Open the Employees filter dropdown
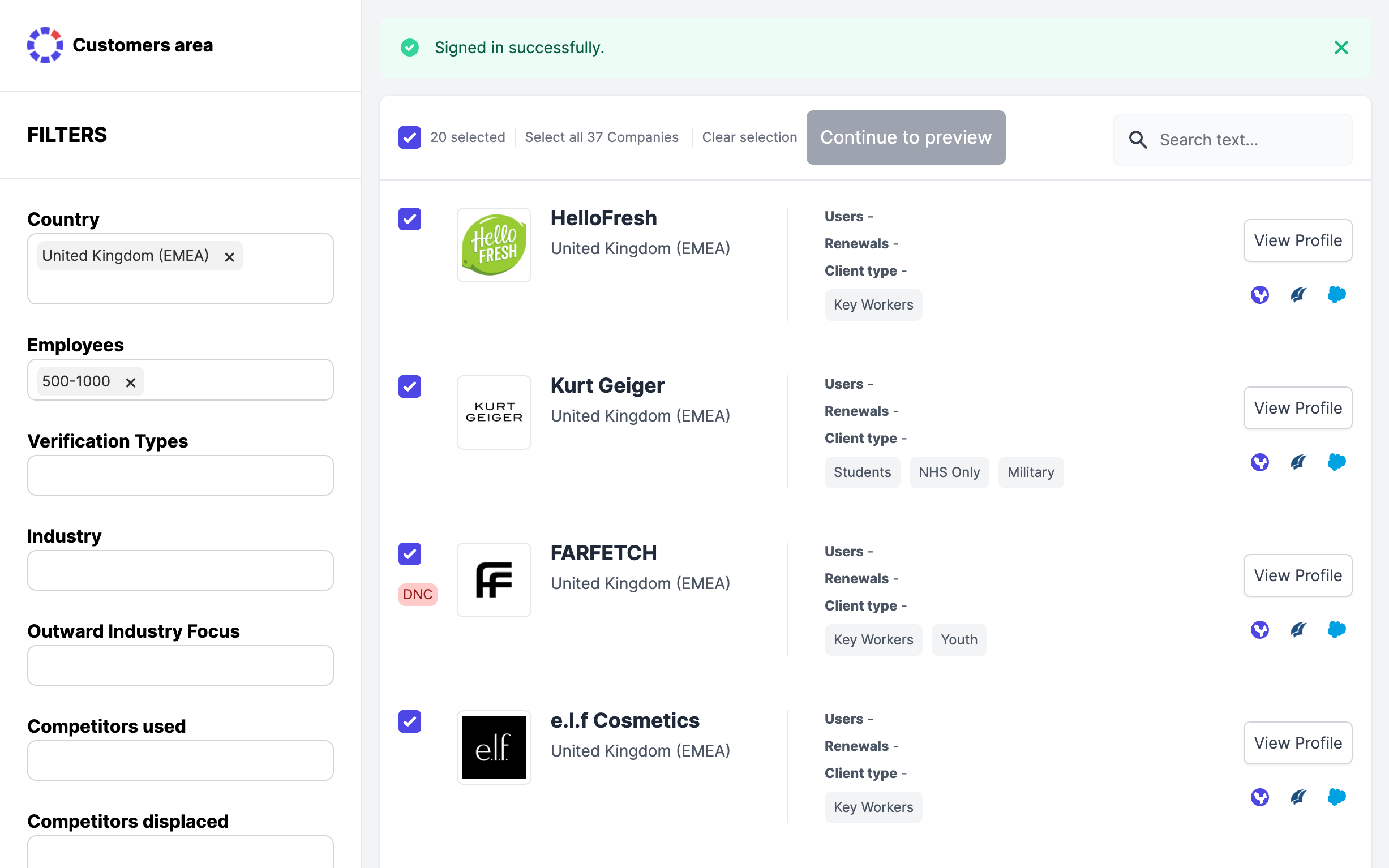This screenshot has width=1389, height=868. click(181, 380)
